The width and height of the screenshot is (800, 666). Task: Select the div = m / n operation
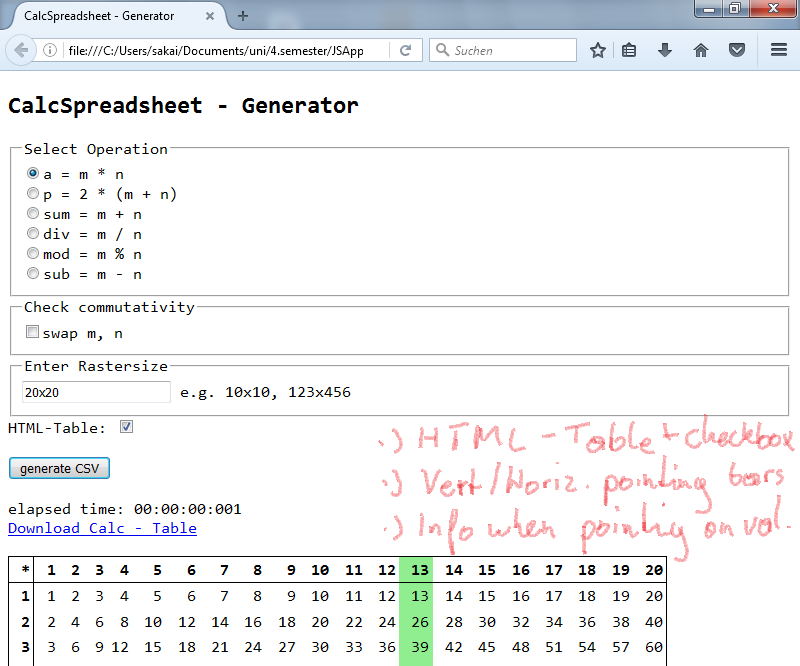(33, 233)
